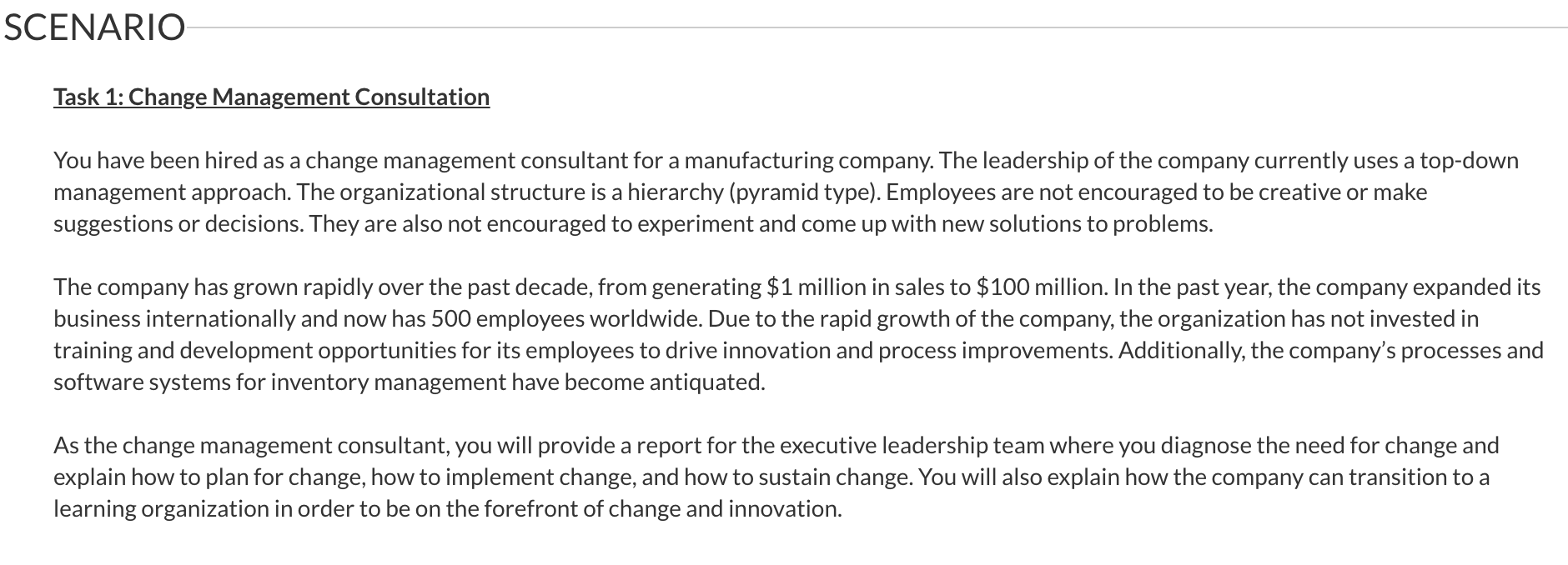
Task: Click the horizontal divider line beside SCENARIO
Action: [x=876, y=27]
